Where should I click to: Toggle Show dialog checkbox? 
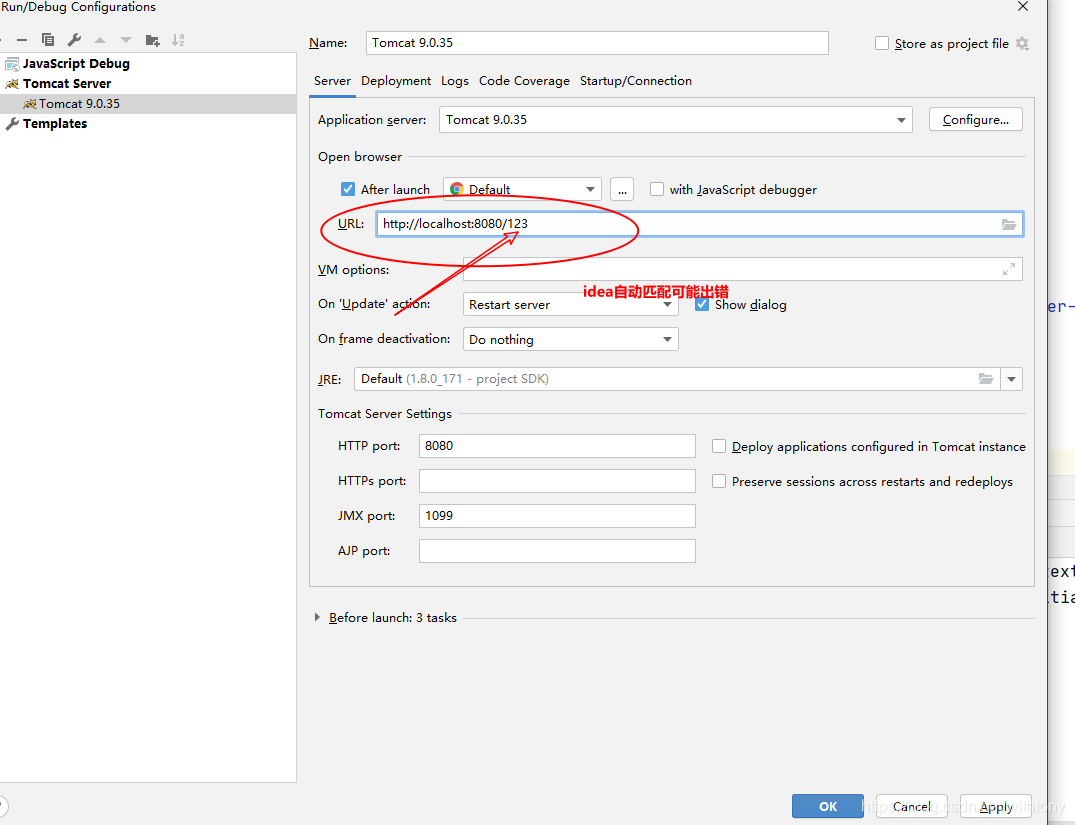pyautogui.click(x=701, y=304)
